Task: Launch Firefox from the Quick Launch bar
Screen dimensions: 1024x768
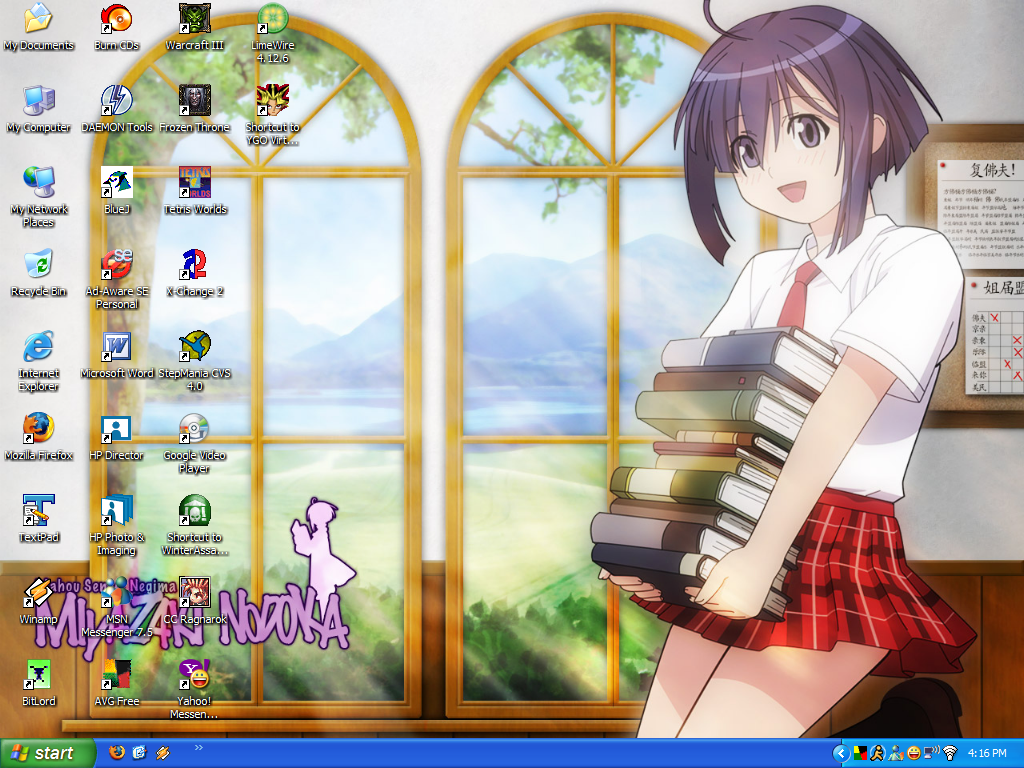Action: [116, 753]
